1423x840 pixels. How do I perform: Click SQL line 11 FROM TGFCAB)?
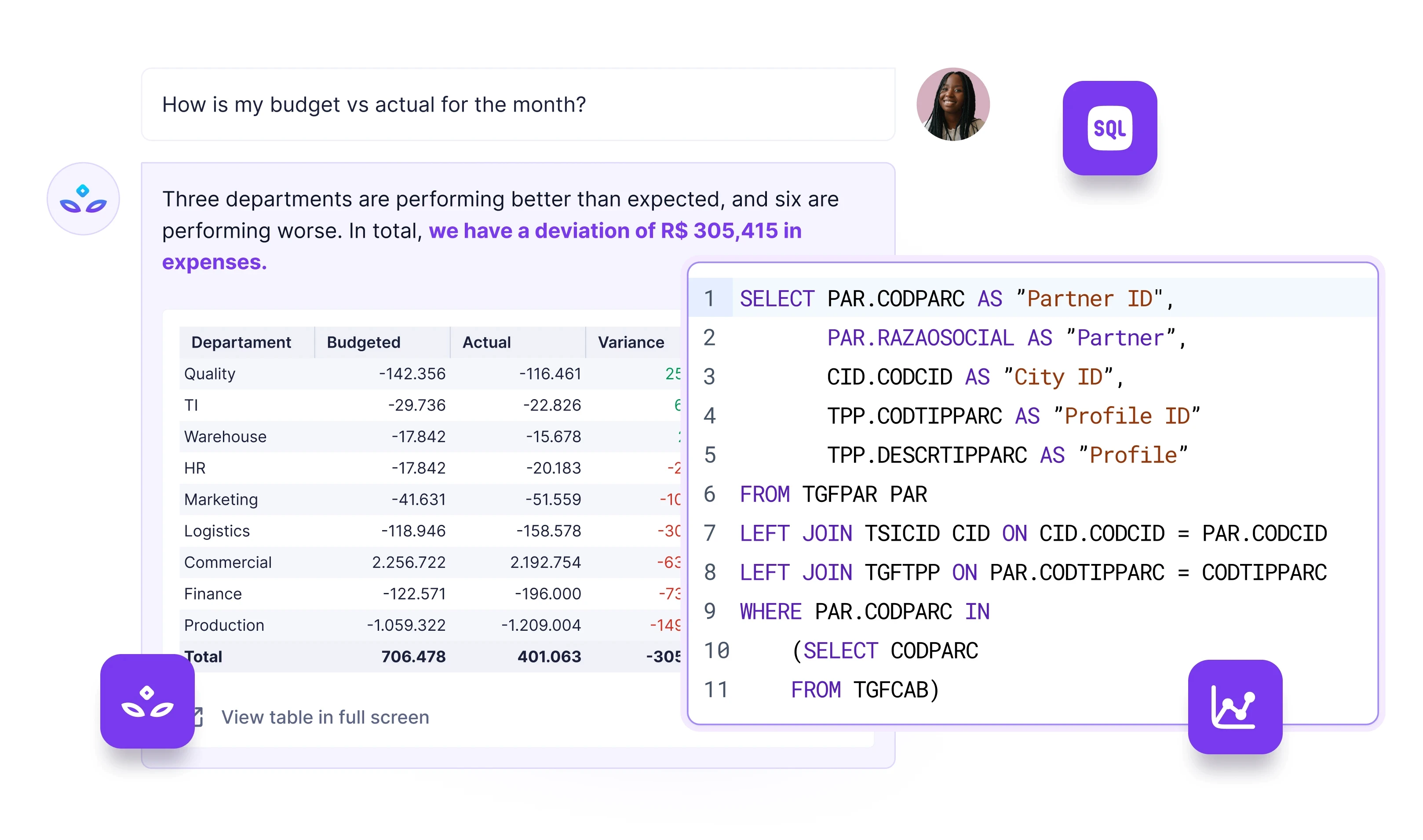pyautogui.click(x=865, y=689)
